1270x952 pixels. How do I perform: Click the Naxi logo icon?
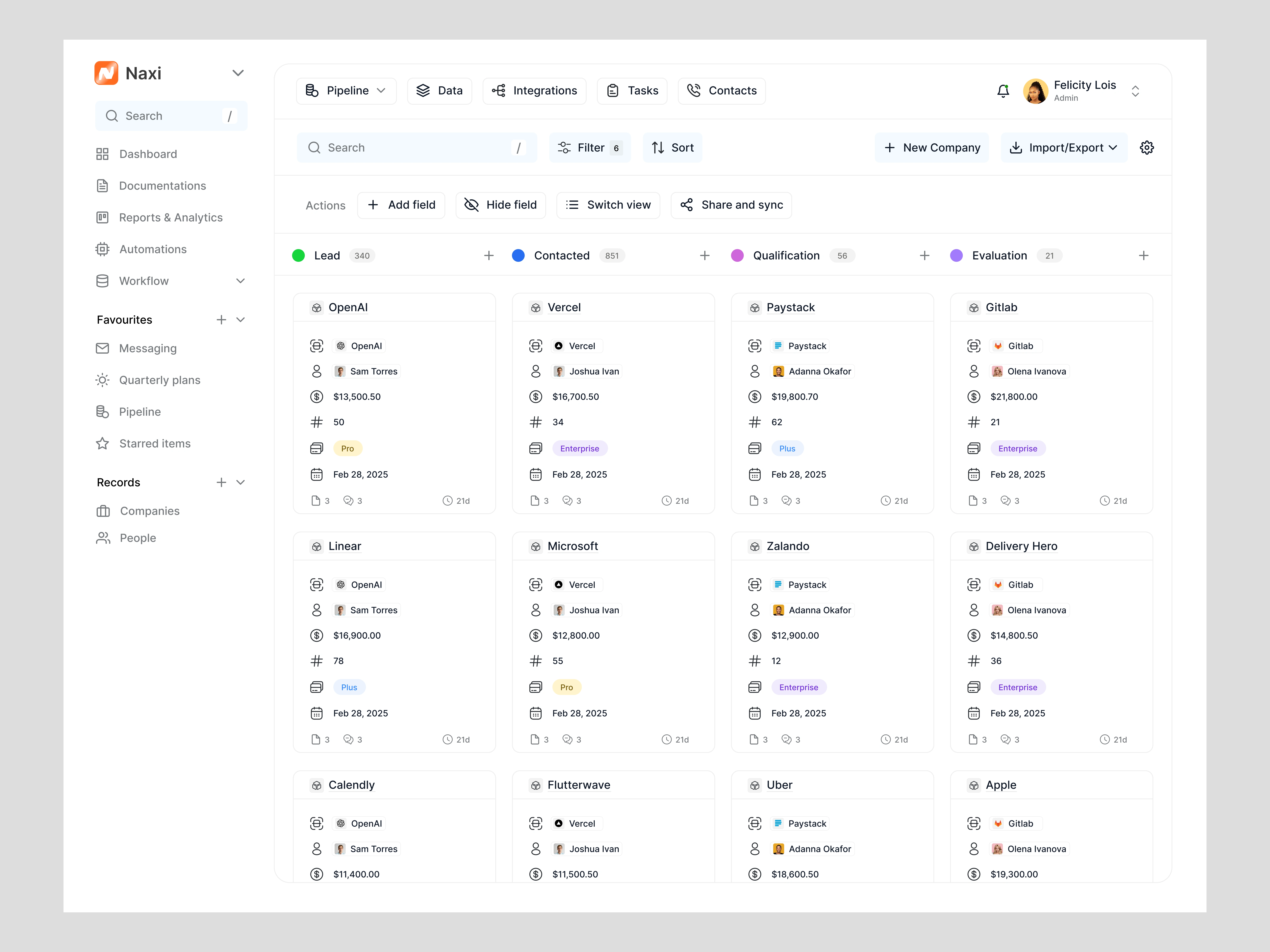pos(106,73)
